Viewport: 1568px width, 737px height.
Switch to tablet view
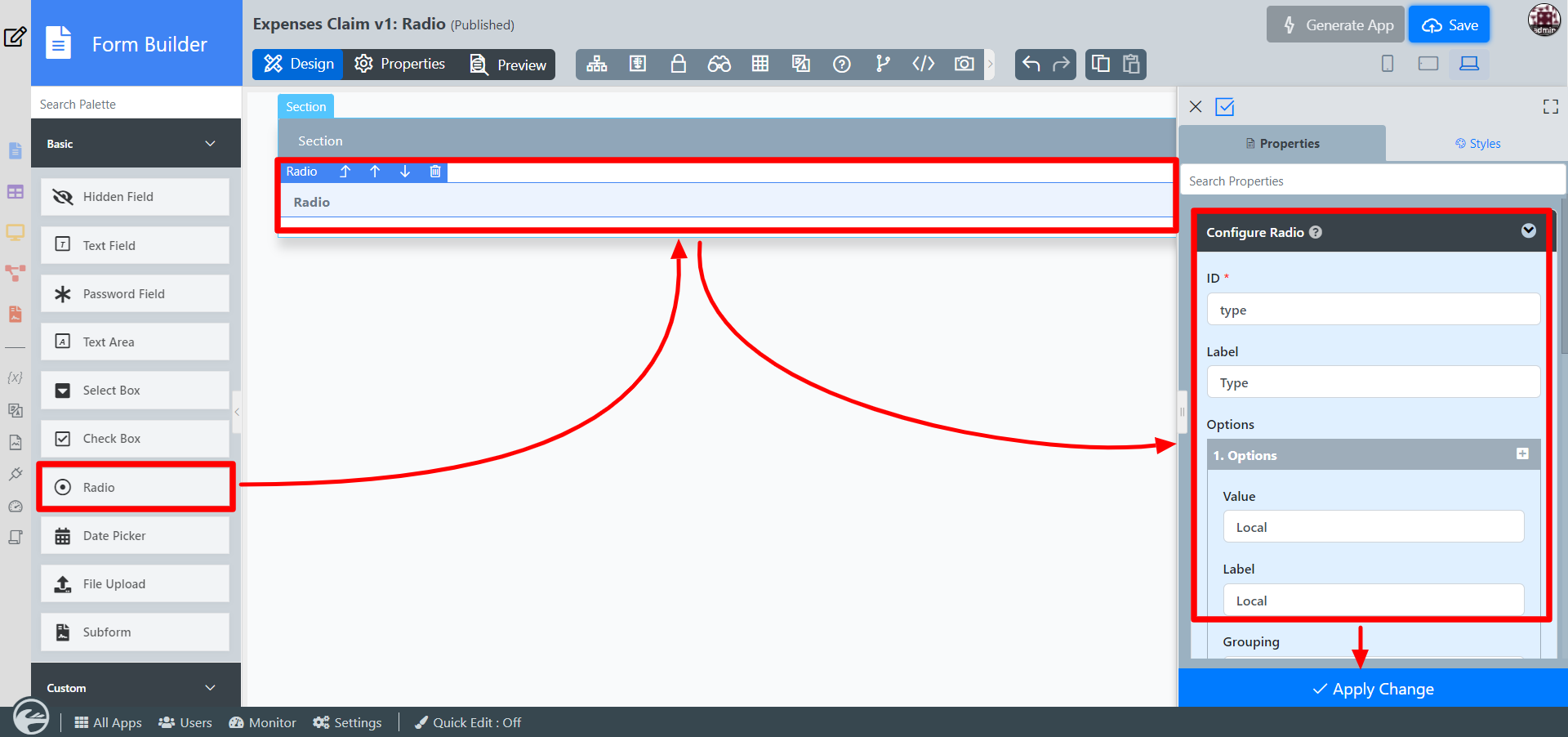click(x=1428, y=64)
